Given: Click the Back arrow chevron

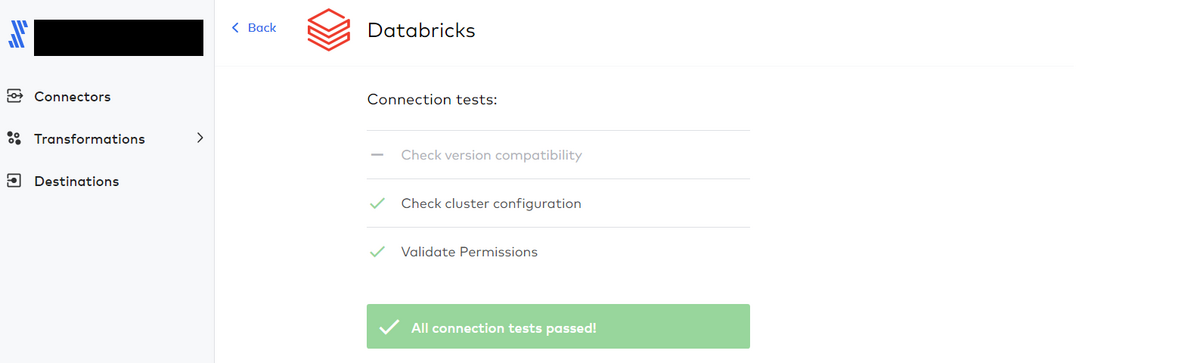Looking at the screenshot, I should click(236, 28).
